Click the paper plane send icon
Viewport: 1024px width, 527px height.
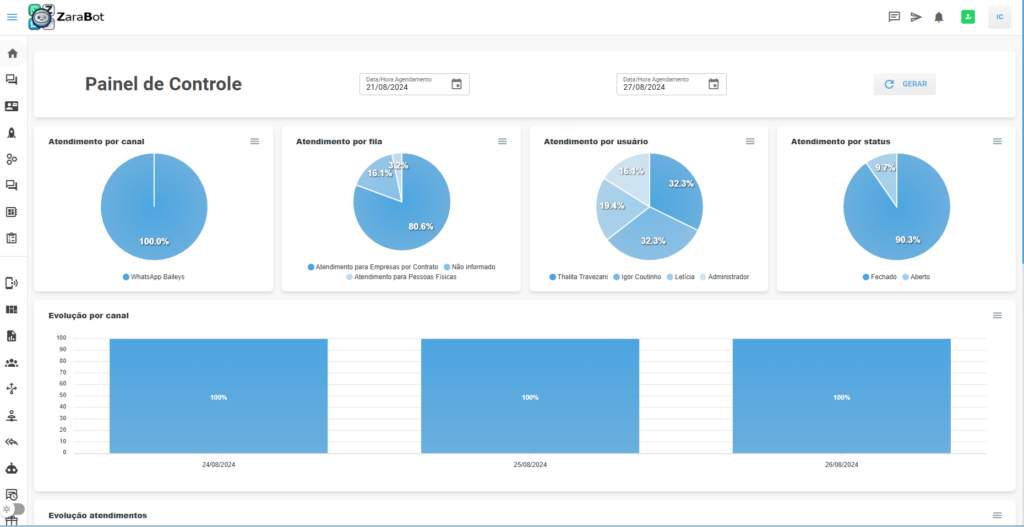tap(916, 17)
